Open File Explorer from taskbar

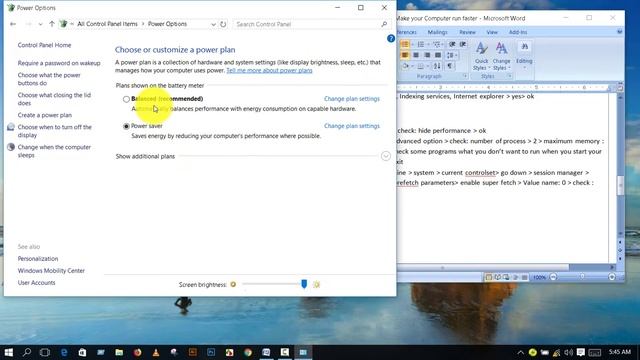(x=119, y=352)
